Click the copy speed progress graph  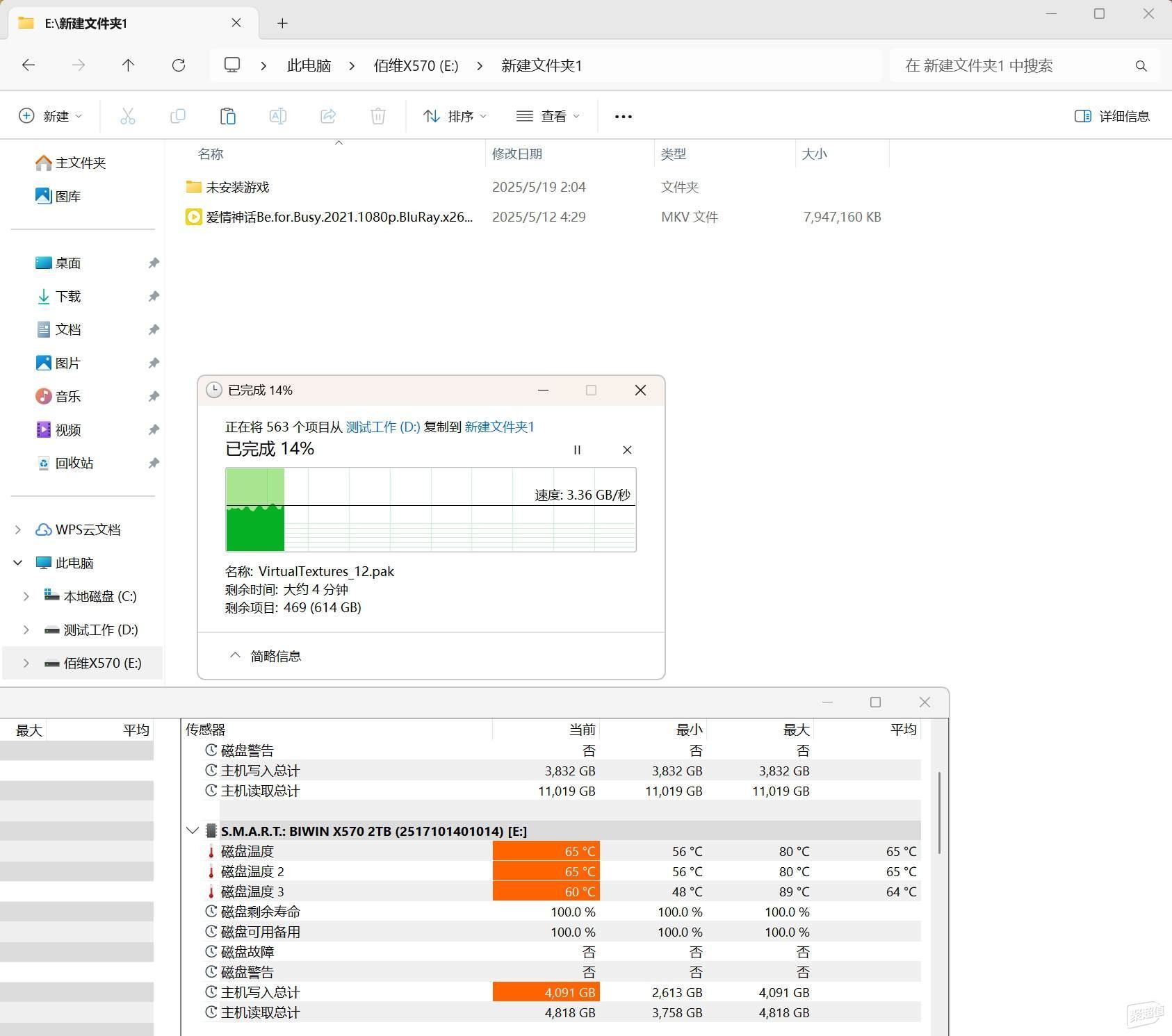pyautogui.click(x=431, y=509)
